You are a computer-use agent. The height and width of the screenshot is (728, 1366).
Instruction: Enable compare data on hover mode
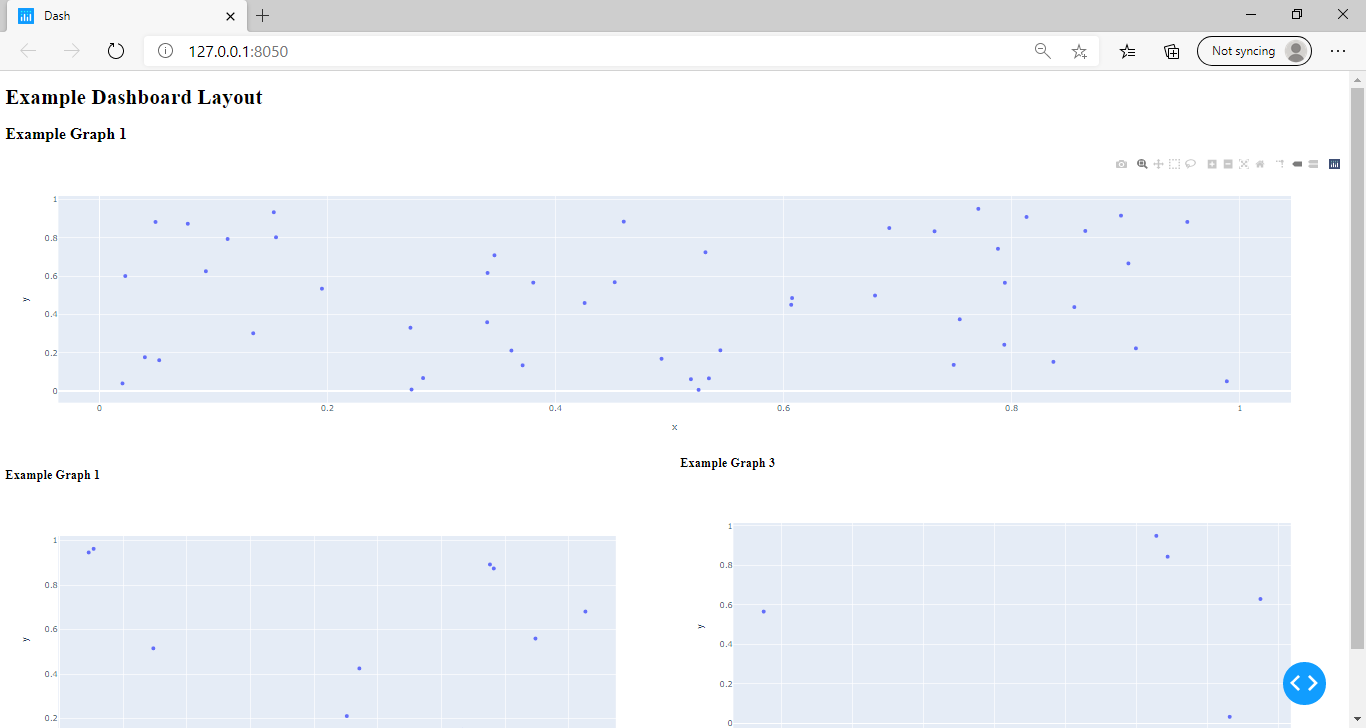1312,164
